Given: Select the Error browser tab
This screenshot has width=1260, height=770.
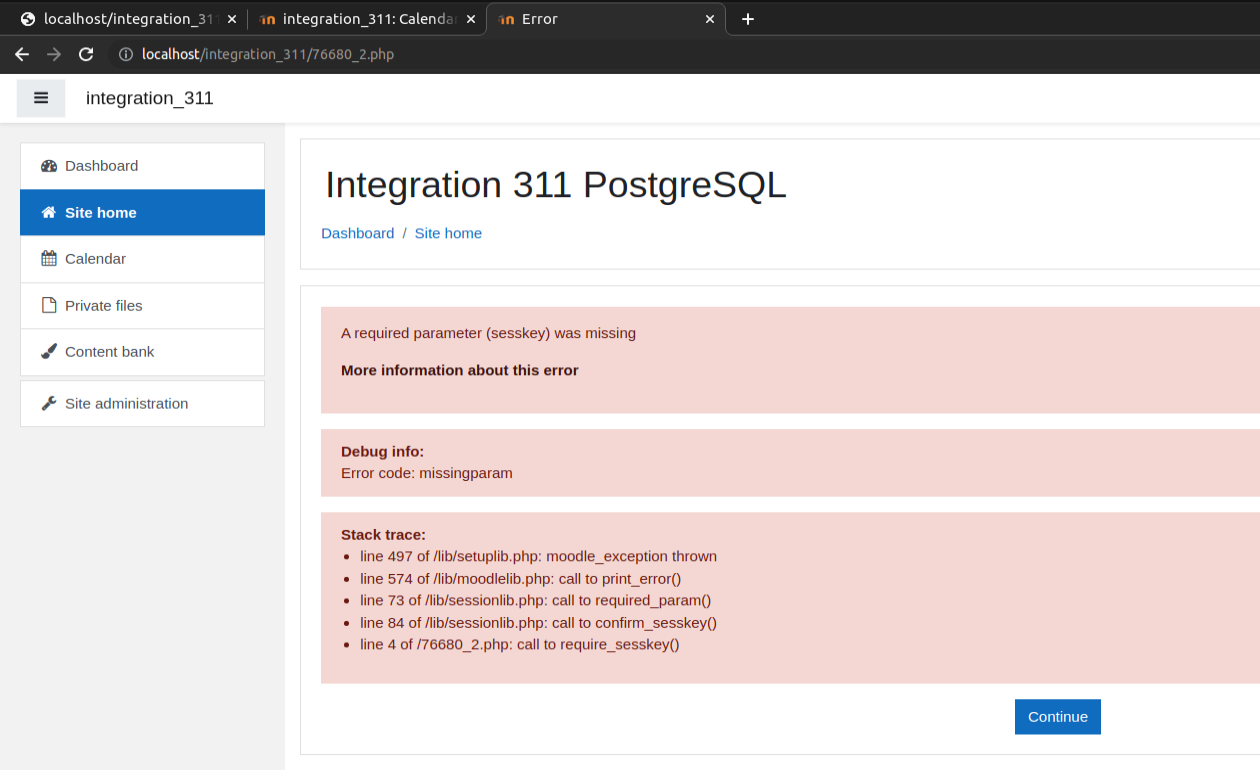Looking at the screenshot, I should (x=606, y=19).
